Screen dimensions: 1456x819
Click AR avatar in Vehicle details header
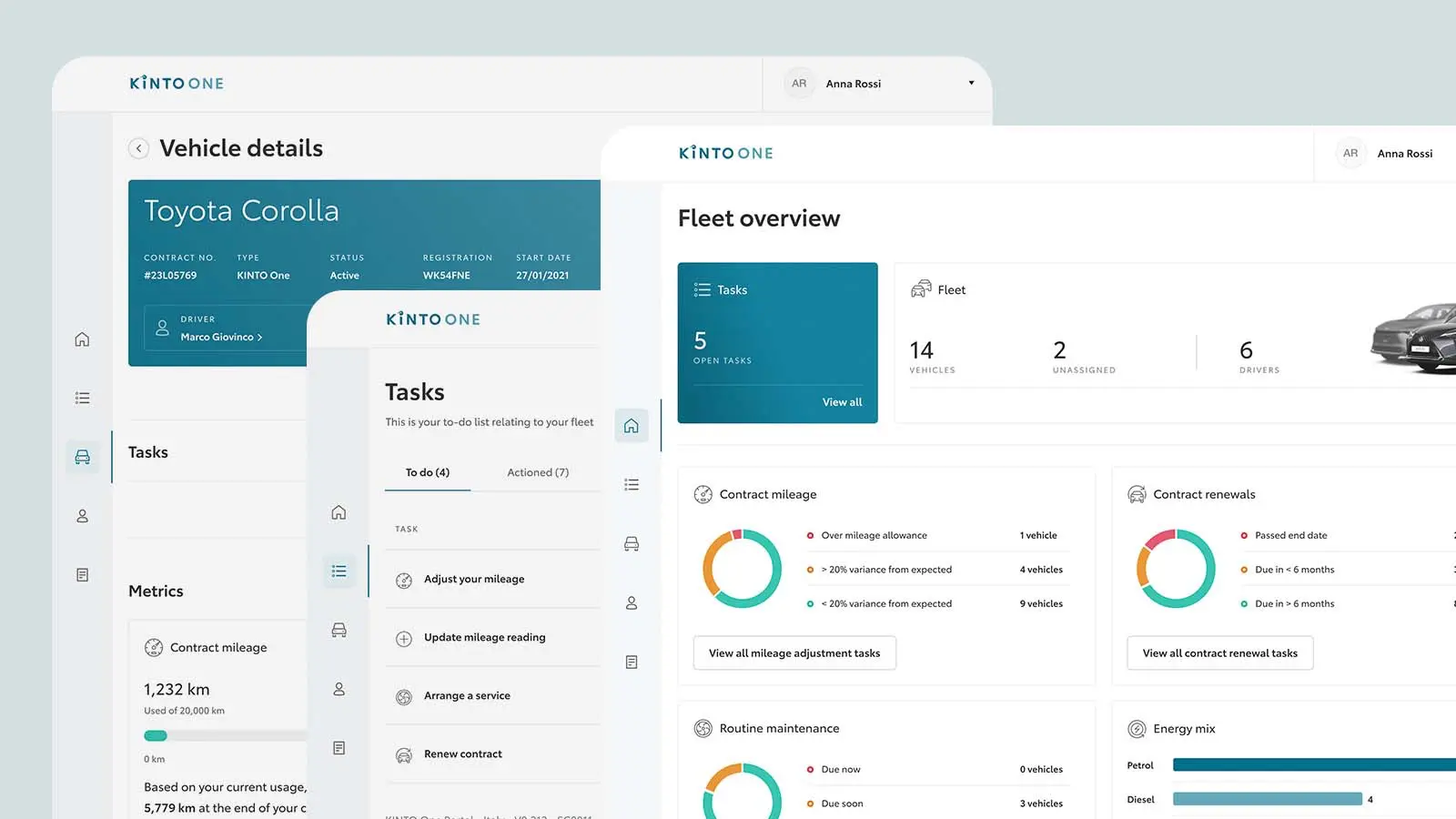(799, 83)
